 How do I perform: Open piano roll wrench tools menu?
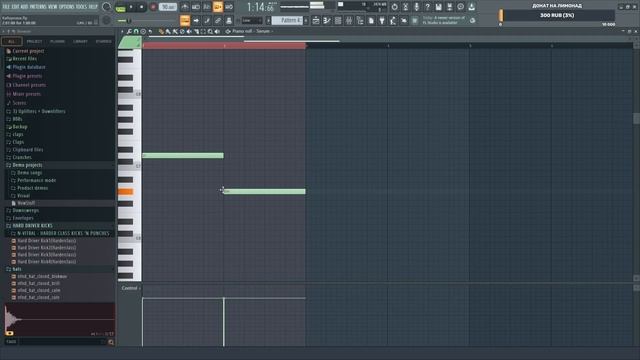click(129, 31)
